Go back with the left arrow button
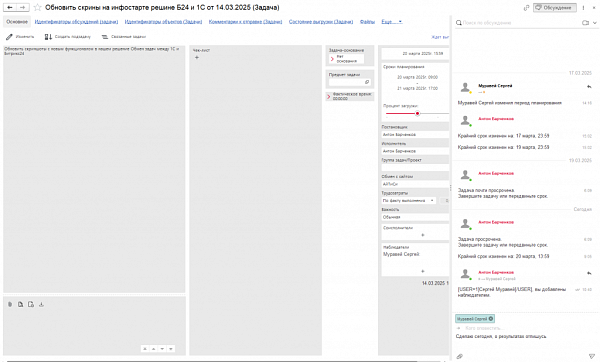Viewport: 600px width, 362px height. [x=10, y=7]
